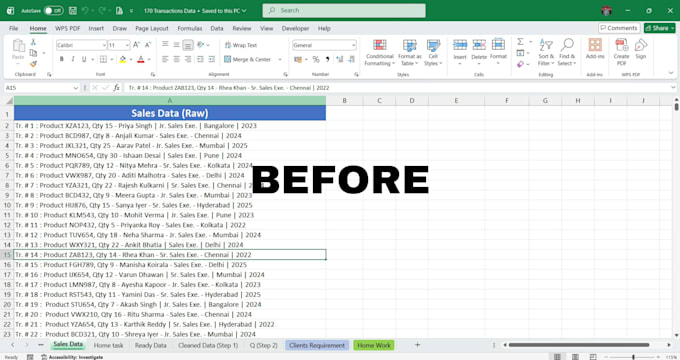
Task: Open the Borders dropdown arrow
Action: (112, 59)
